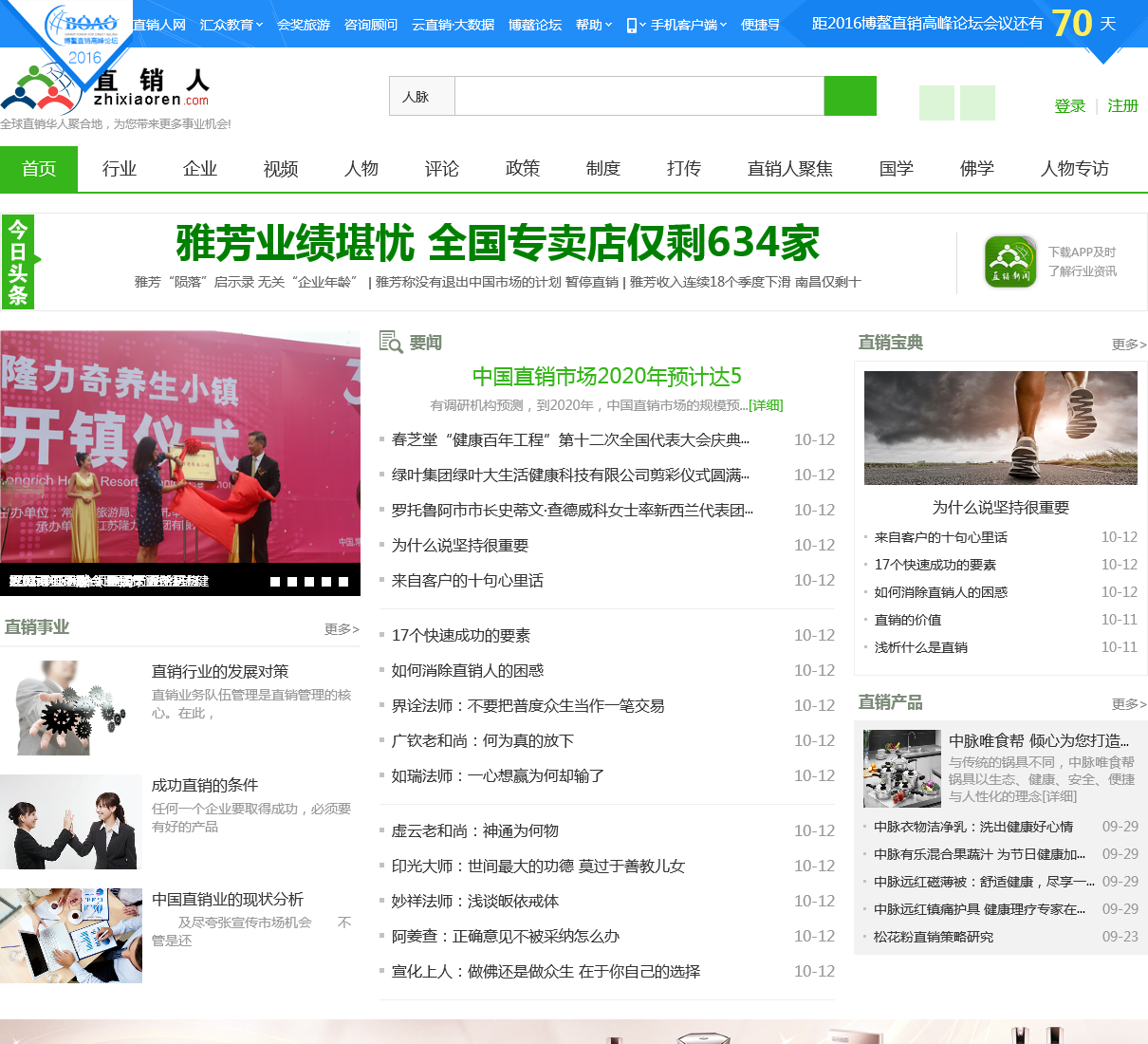This screenshot has height=1044, width=1148.
Task: Open the 评论 navigation tab
Action: 442,169
